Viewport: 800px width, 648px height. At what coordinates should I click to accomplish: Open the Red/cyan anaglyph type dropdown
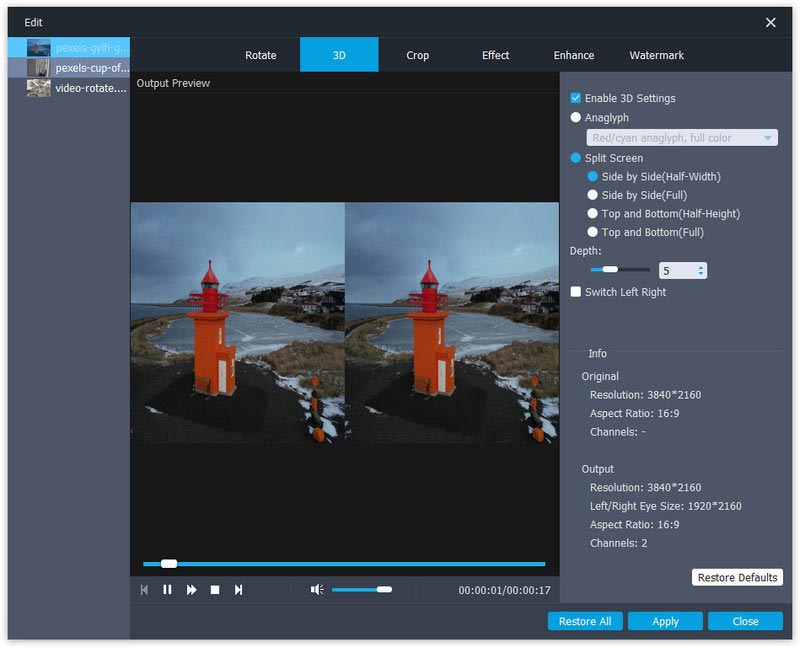pos(681,138)
